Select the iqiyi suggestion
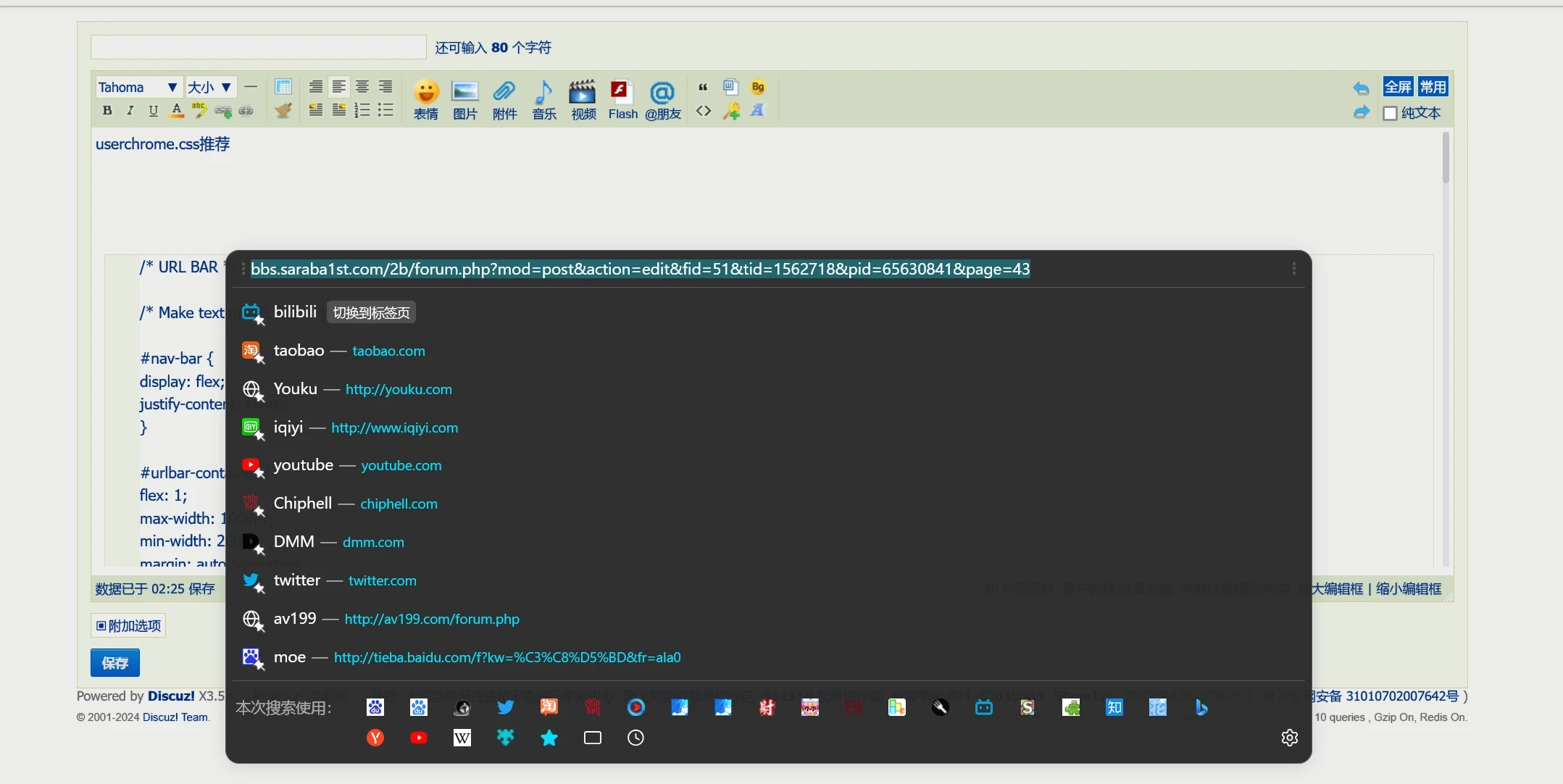Screen dimensions: 1563x784 pos(768,428)
